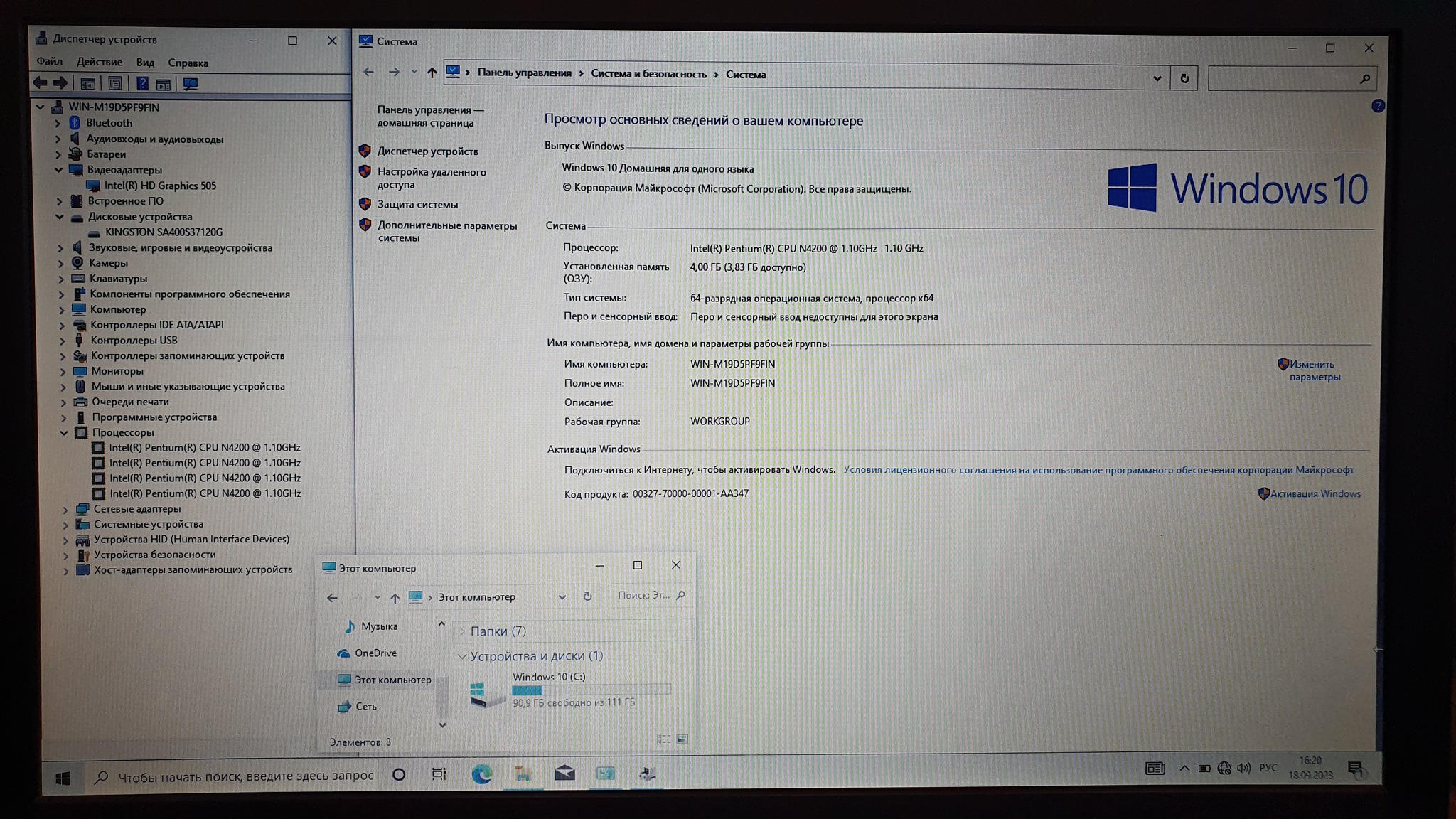This screenshot has width=1456, height=819.
Task: Refresh the System control panel page
Action: 1184,78
